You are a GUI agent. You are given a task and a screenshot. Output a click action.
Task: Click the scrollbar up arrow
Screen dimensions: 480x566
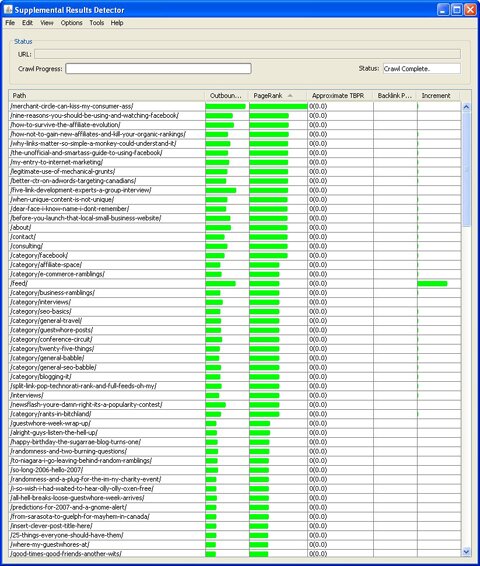click(466, 106)
